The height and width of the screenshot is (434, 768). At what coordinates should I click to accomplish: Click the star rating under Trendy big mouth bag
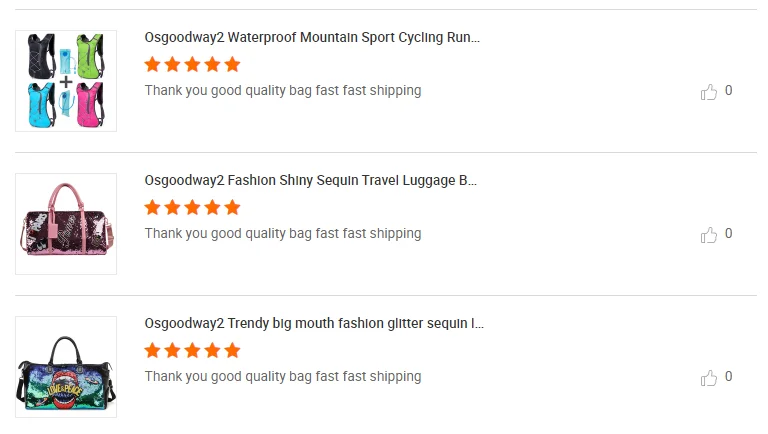(192, 351)
